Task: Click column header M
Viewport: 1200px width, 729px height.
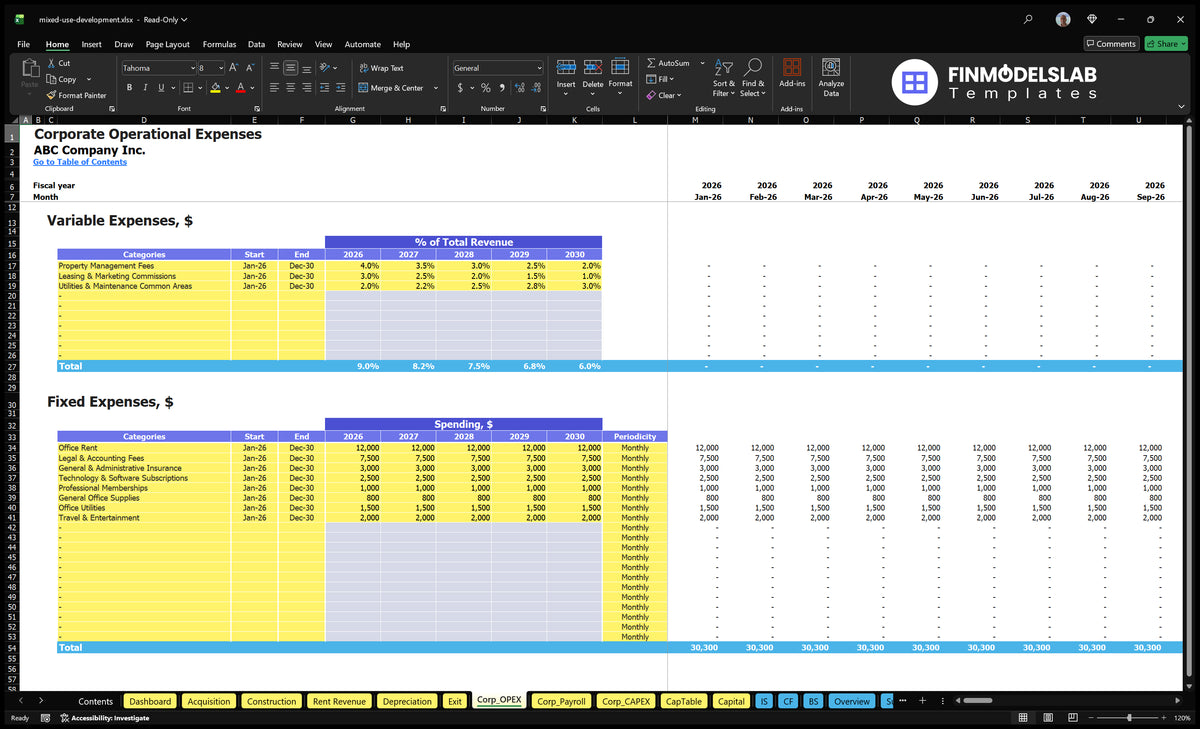Action: click(x=695, y=120)
